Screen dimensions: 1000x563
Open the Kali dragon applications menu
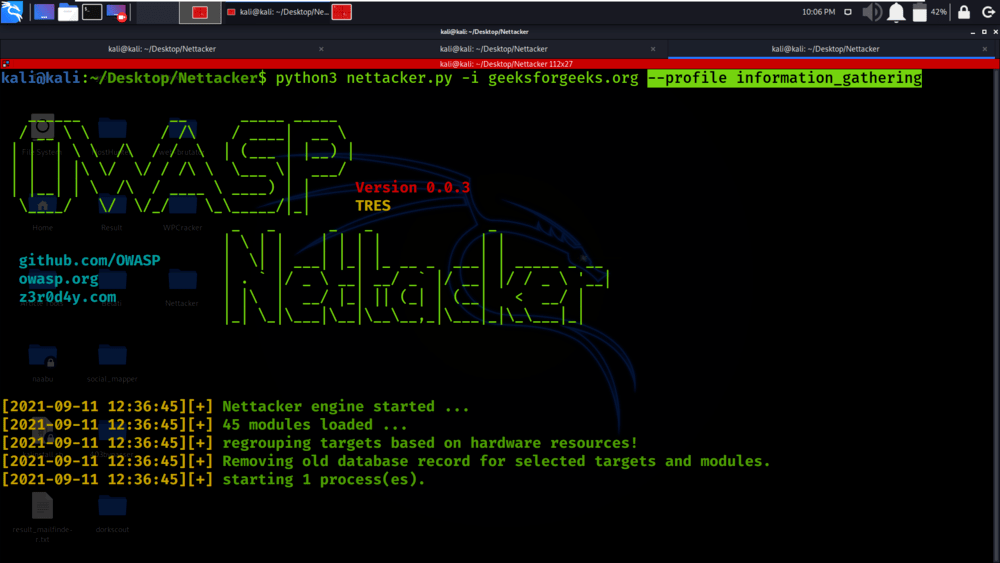(x=12, y=11)
